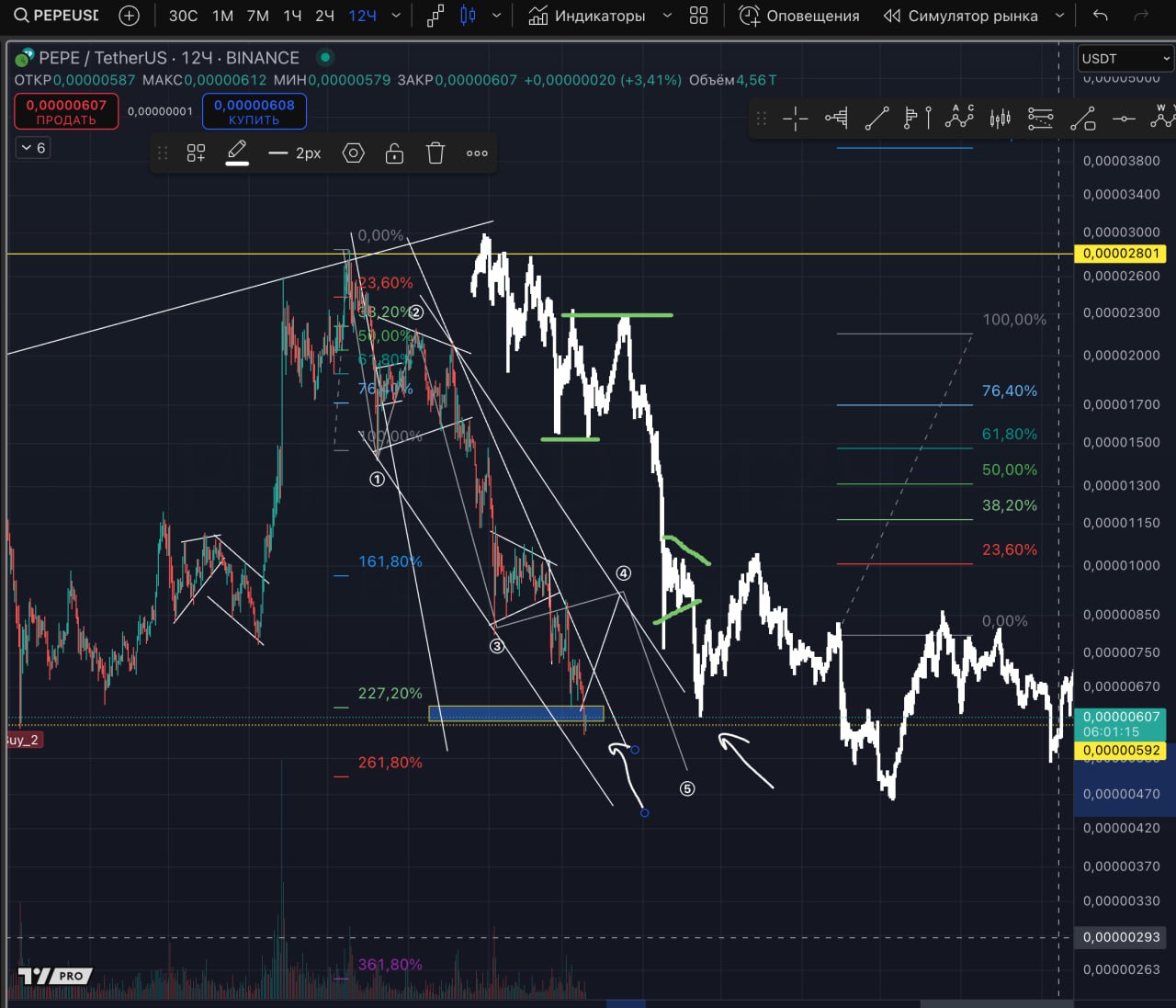1176x1008 pixels.
Task: Grab the favorites toolbar drag handle
Action: [761, 118]
